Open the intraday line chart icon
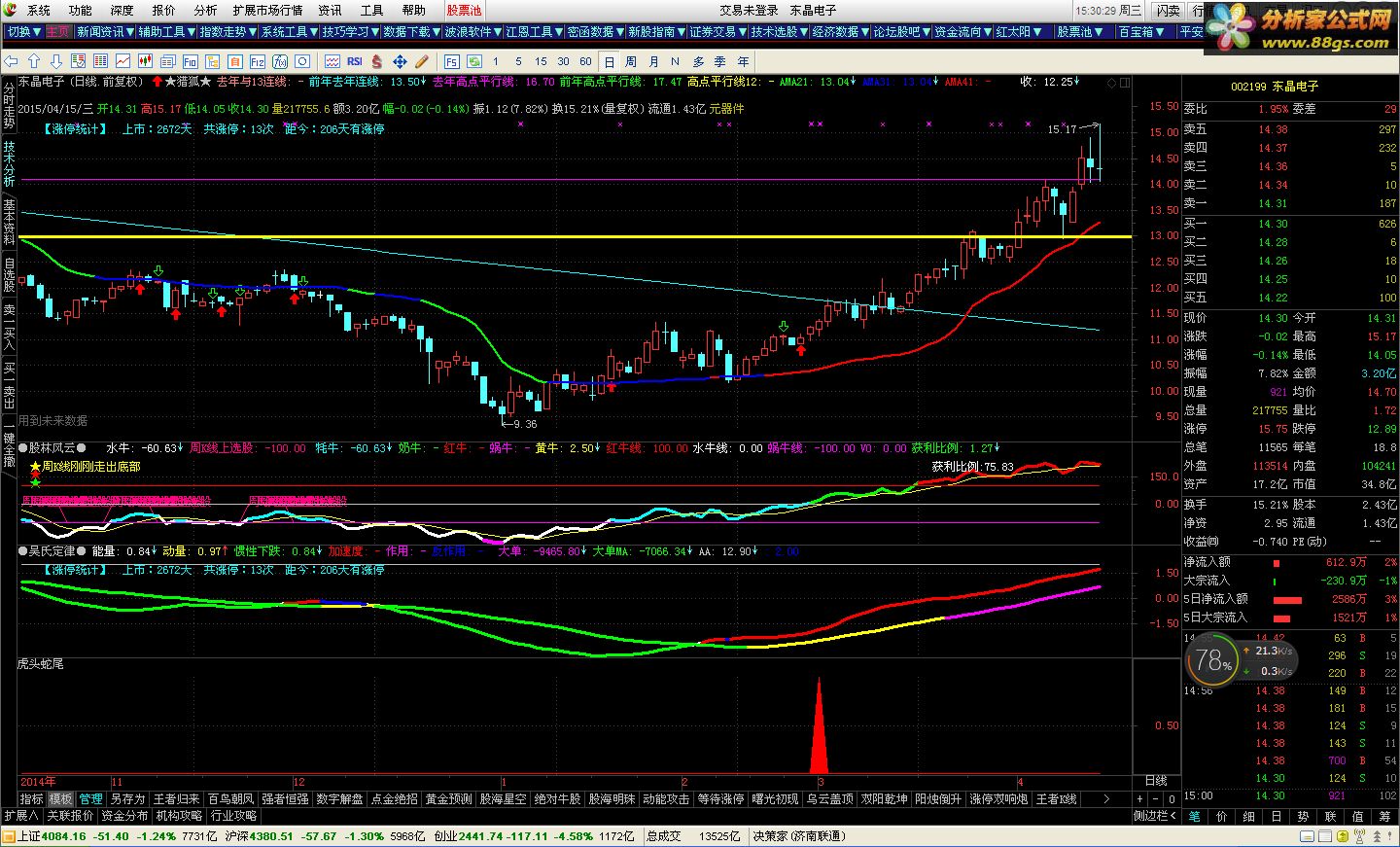 click(122, 61)
